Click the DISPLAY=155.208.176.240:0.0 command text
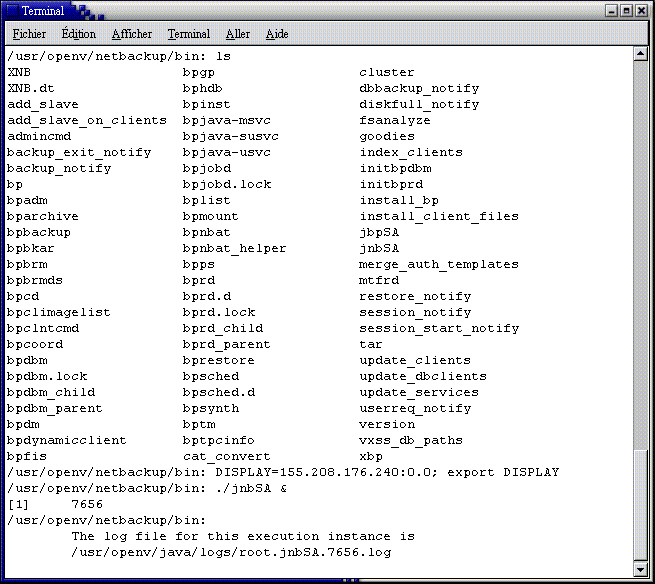Screen dimensions: 655x584 pyautogui.click(x=326, y=472)
